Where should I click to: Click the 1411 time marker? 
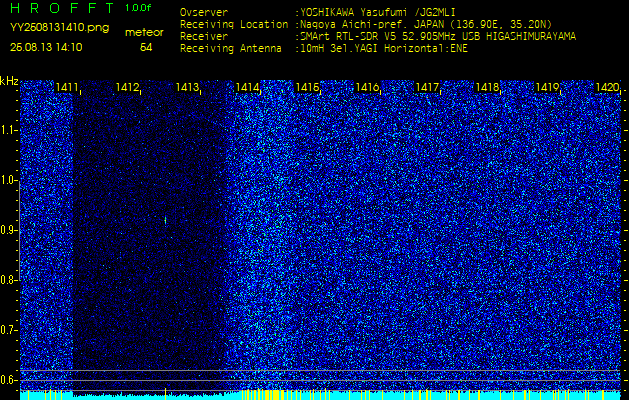click(x=67, y=87)
